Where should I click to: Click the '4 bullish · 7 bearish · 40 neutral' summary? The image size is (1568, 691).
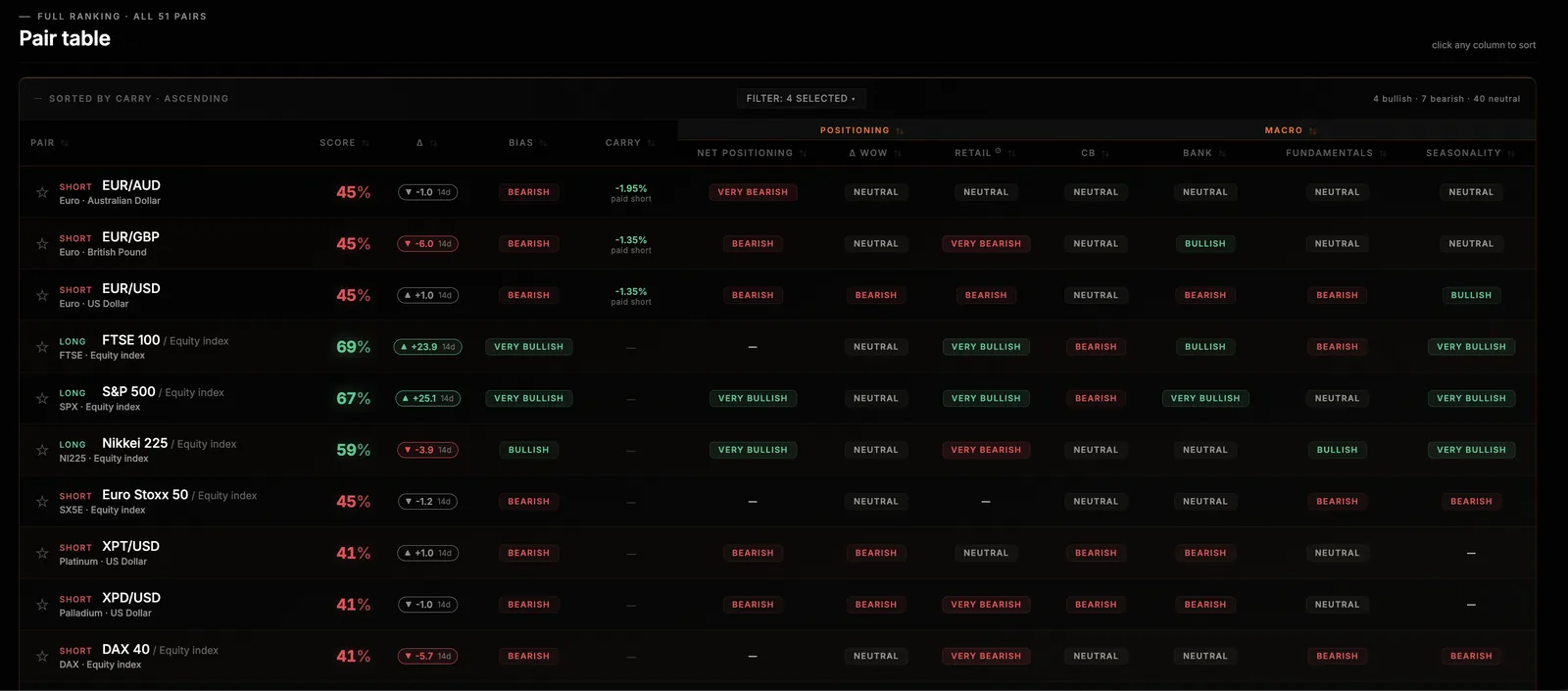1446,99
